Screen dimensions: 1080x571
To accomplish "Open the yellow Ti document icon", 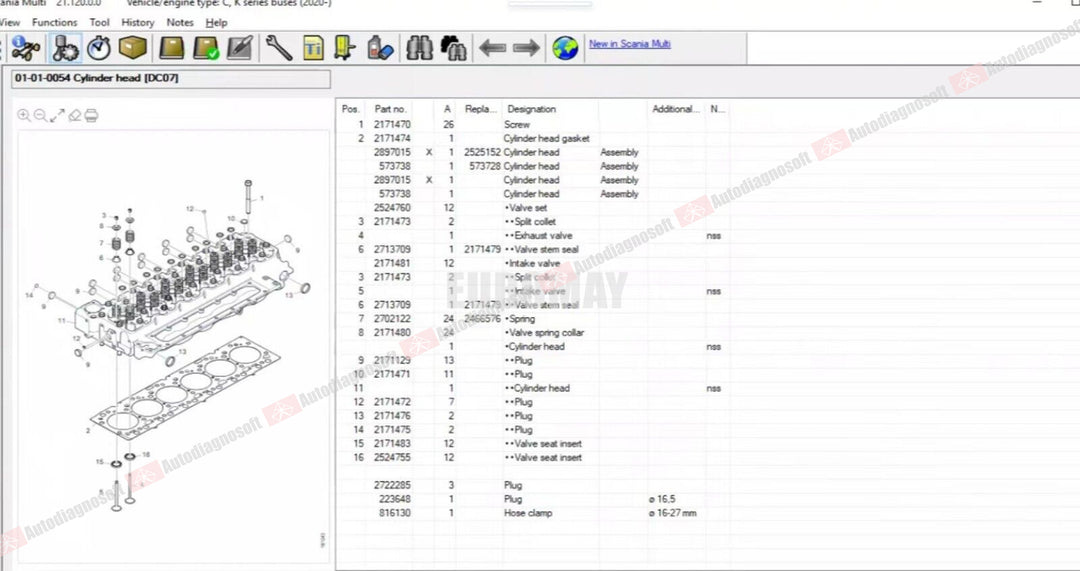I will pyautogui.click(x=313, y=48).
